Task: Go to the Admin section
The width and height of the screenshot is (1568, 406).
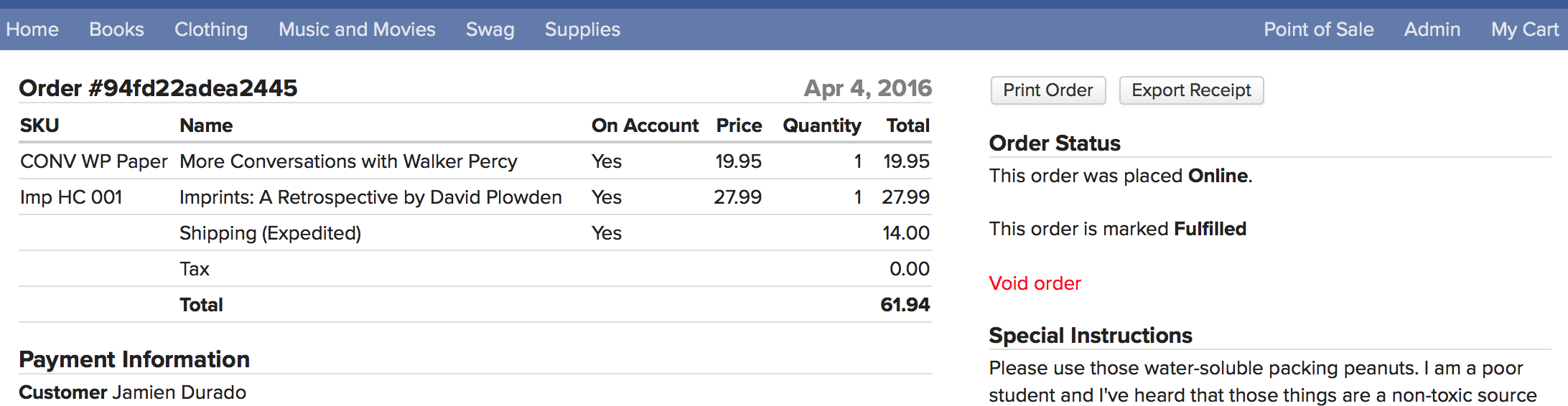Action: tap(1432, 29)
